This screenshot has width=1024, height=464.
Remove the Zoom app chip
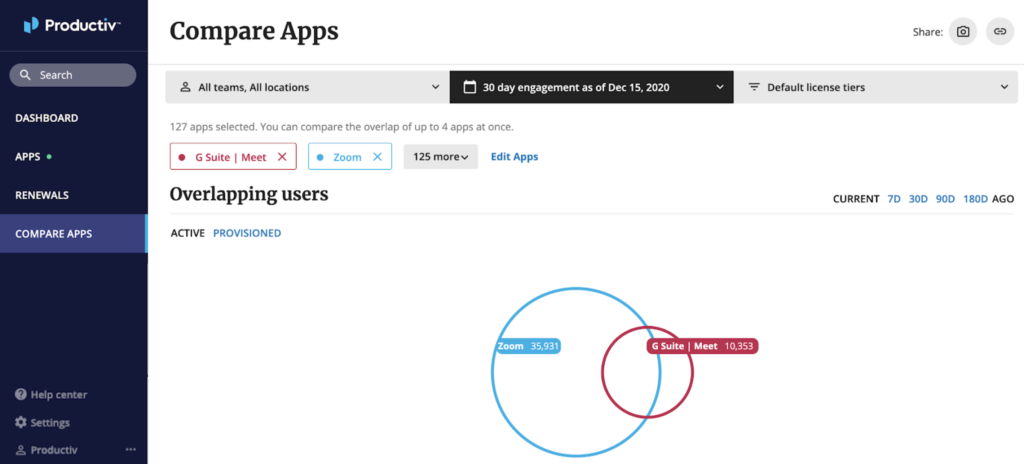click(x=377, y=157)
